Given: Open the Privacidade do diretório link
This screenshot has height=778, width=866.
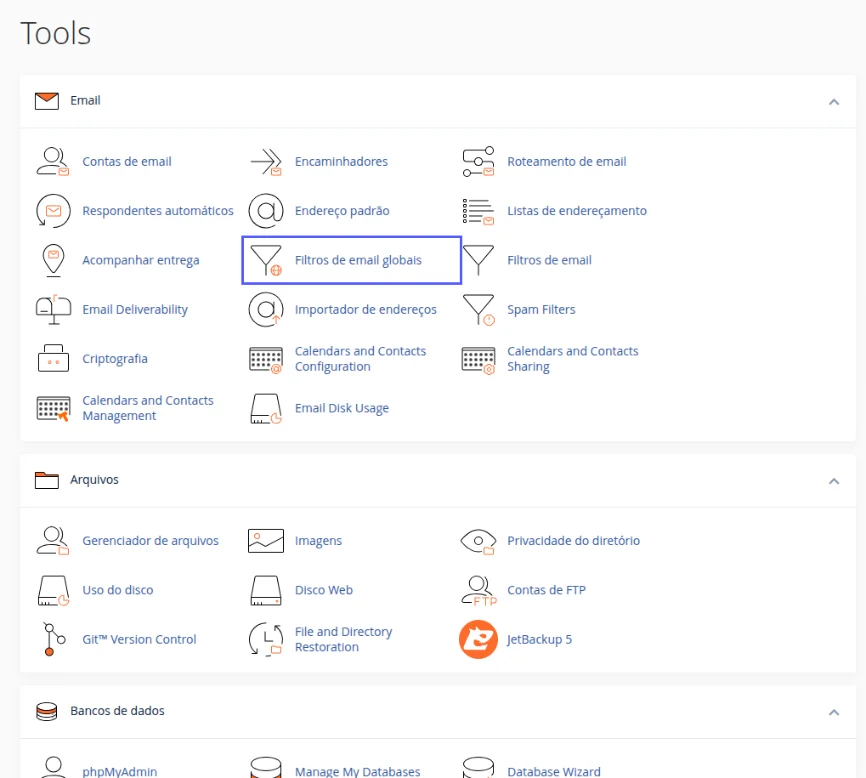Looking at the screenshot, I should [x=573, y=541].
